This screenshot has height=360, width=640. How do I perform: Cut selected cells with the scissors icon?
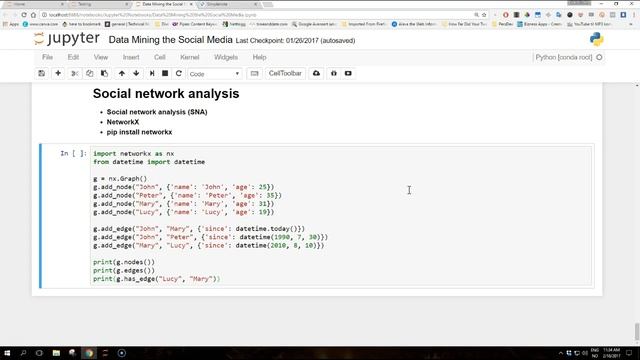pos(74,73)
